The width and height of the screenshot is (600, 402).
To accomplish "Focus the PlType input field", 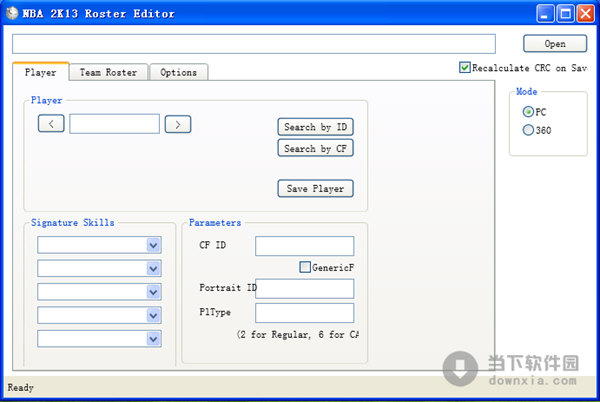I will point(305,313).
